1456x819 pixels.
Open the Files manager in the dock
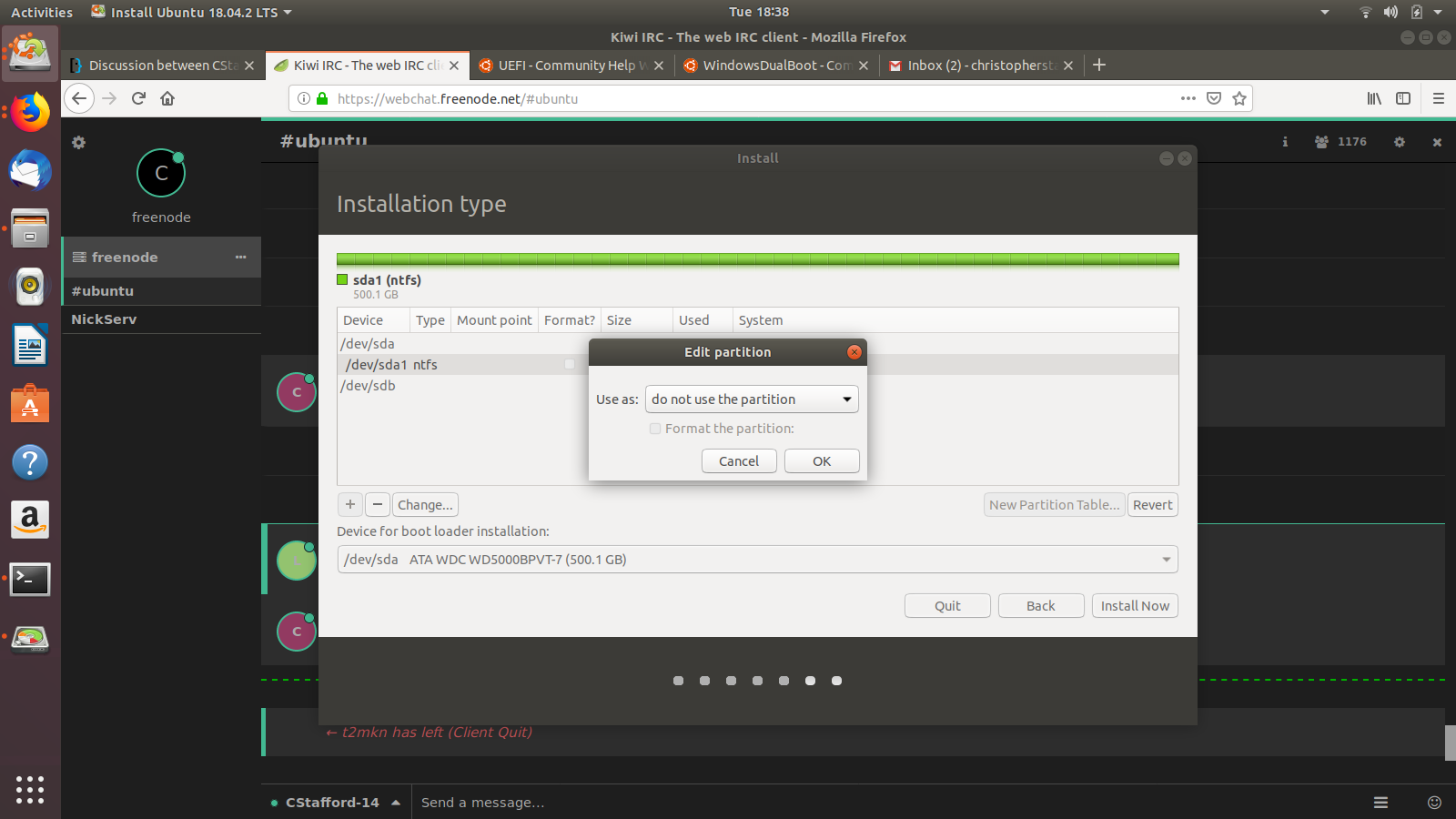coord(30,228)
